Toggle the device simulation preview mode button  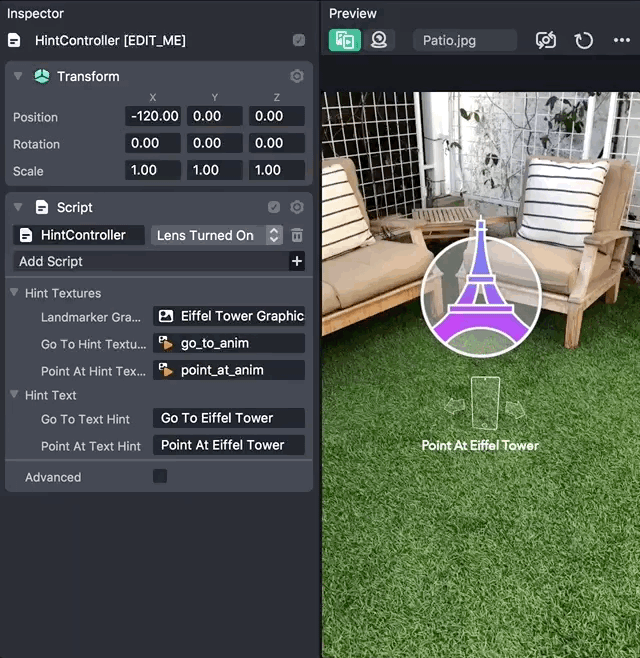coord(345,40)
